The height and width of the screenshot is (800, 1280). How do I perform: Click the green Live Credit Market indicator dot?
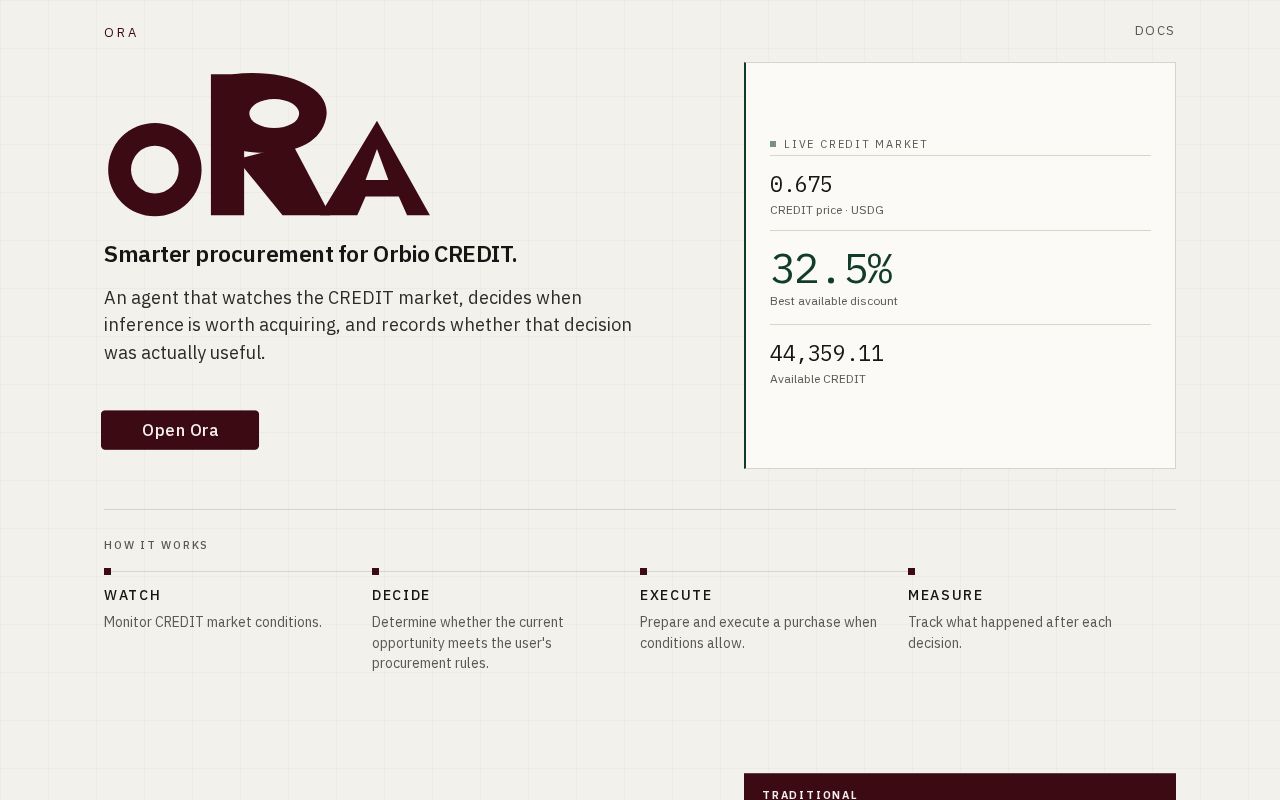(x=773, y=144)
